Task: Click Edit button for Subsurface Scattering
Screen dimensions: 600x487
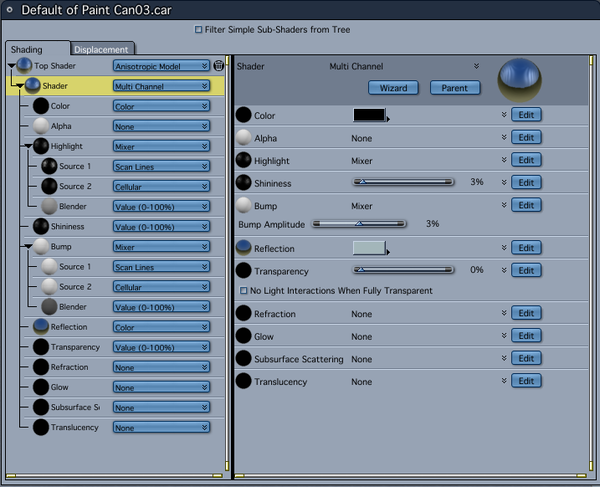Action: 526,358
